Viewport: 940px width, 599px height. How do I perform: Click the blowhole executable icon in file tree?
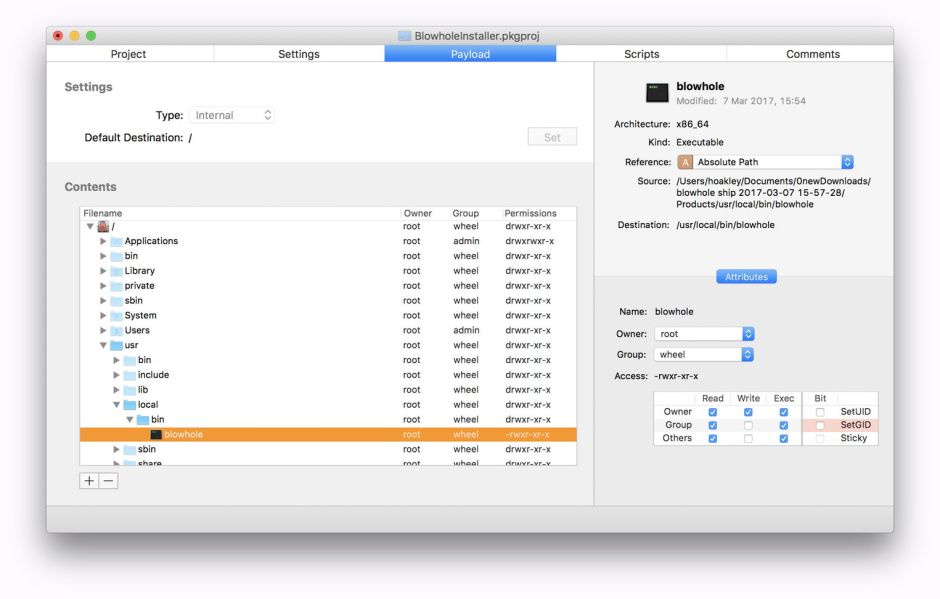(156, 435)
